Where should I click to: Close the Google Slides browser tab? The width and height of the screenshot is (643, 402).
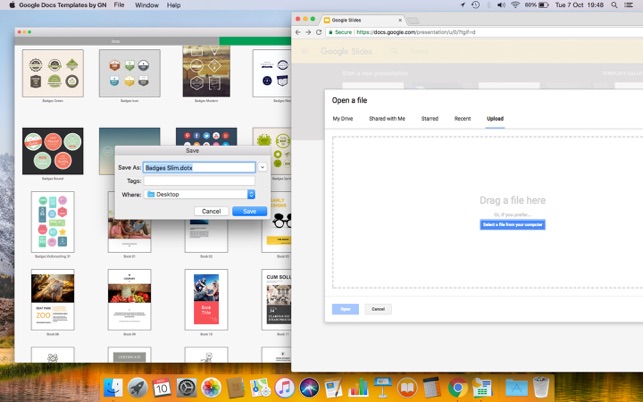coord(400,20)
